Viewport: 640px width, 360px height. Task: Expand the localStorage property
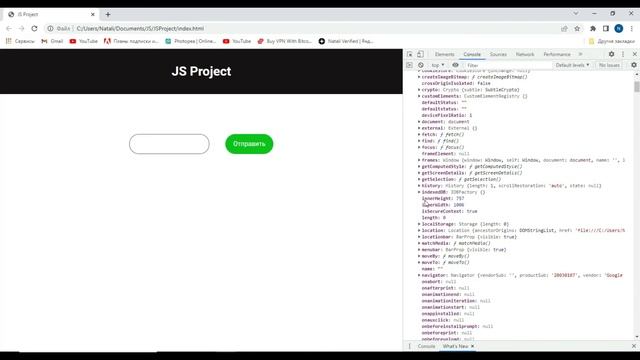click(x=419, y=224)
